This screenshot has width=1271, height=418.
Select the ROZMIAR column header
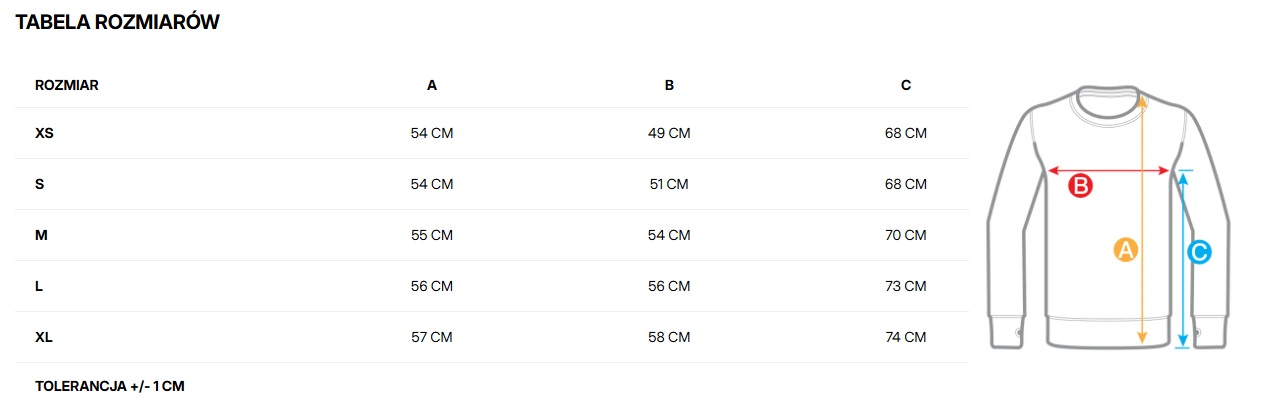pyautogui.click(x=67, y=85)
